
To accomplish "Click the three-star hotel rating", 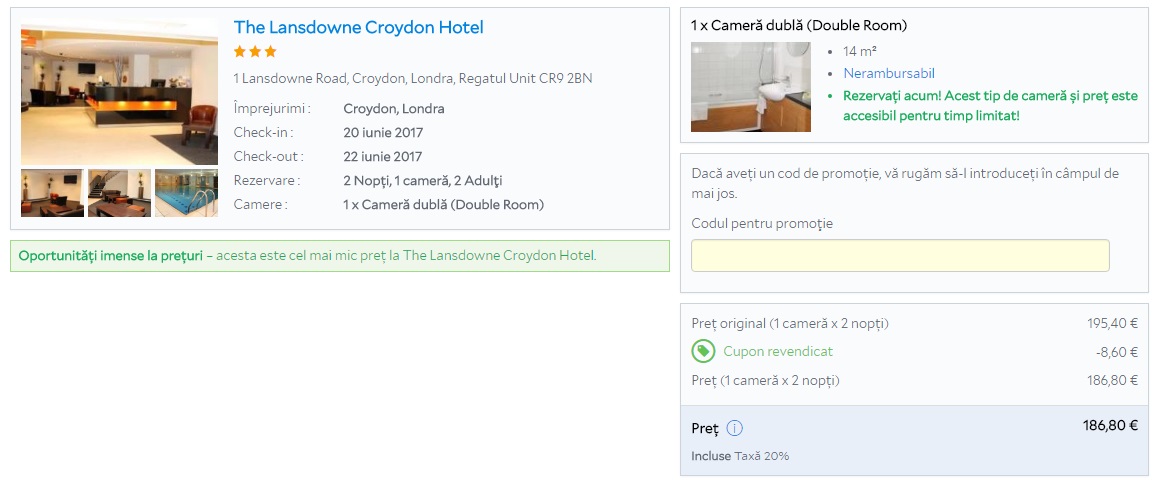I will tap(255, 52).
